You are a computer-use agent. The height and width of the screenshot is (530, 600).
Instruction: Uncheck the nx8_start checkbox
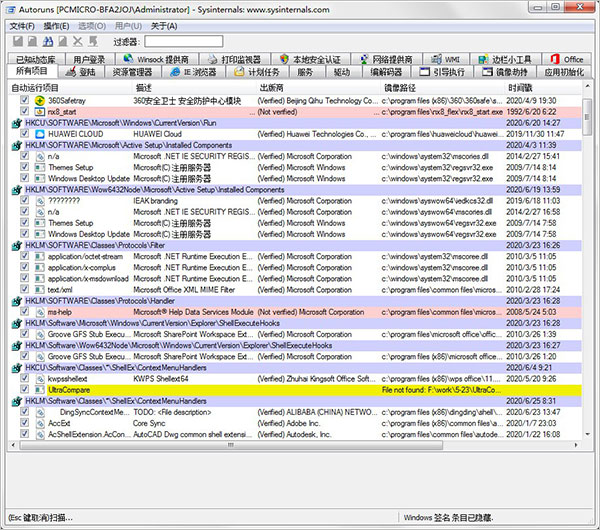click(24, 111)
